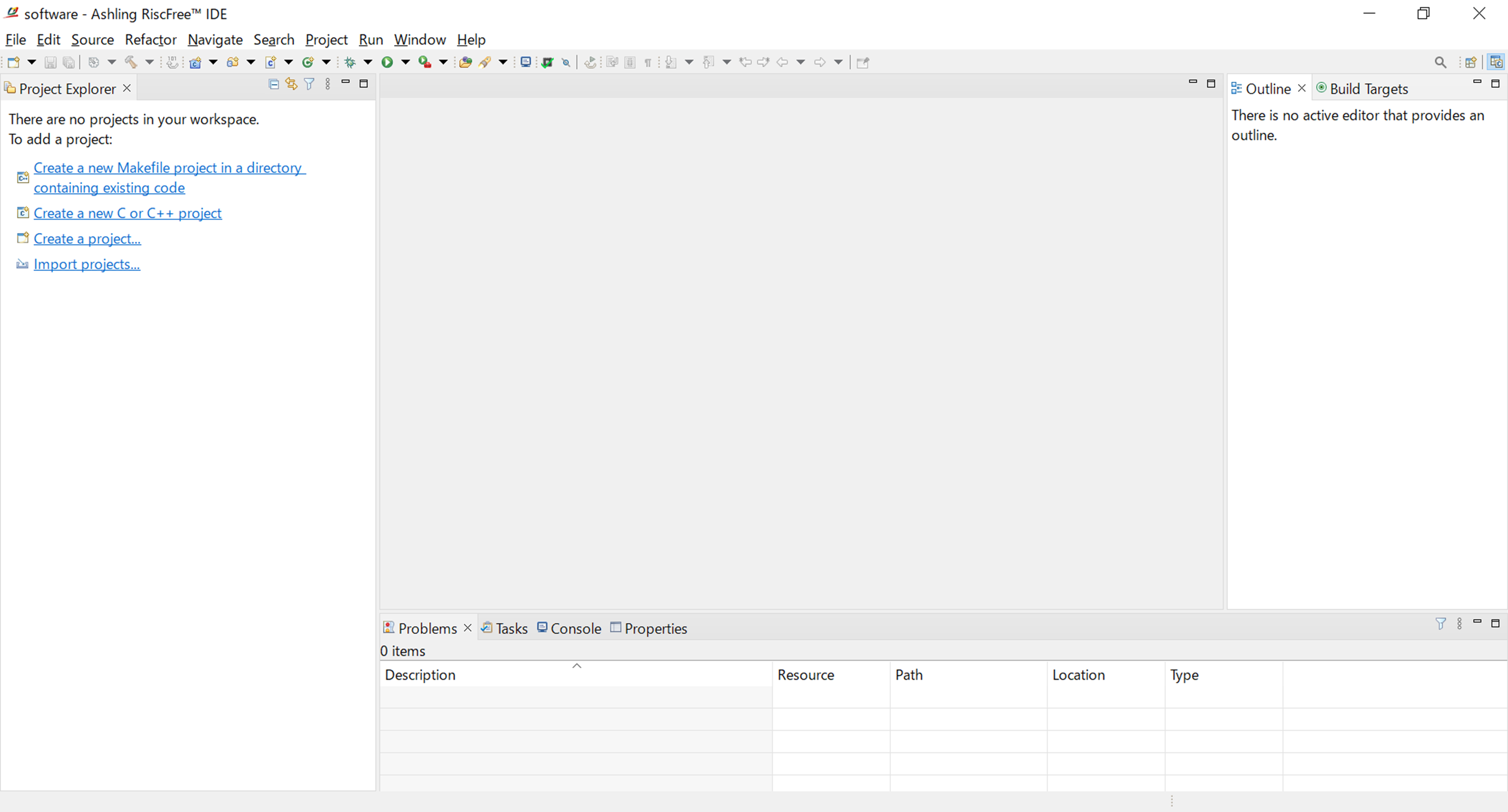Click the New file toolbar icon

(x=14, y=62)
